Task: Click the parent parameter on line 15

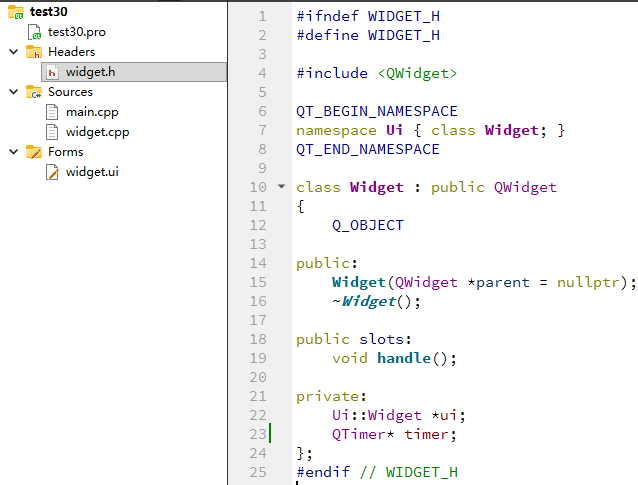Action: click(x=503, y=282)
